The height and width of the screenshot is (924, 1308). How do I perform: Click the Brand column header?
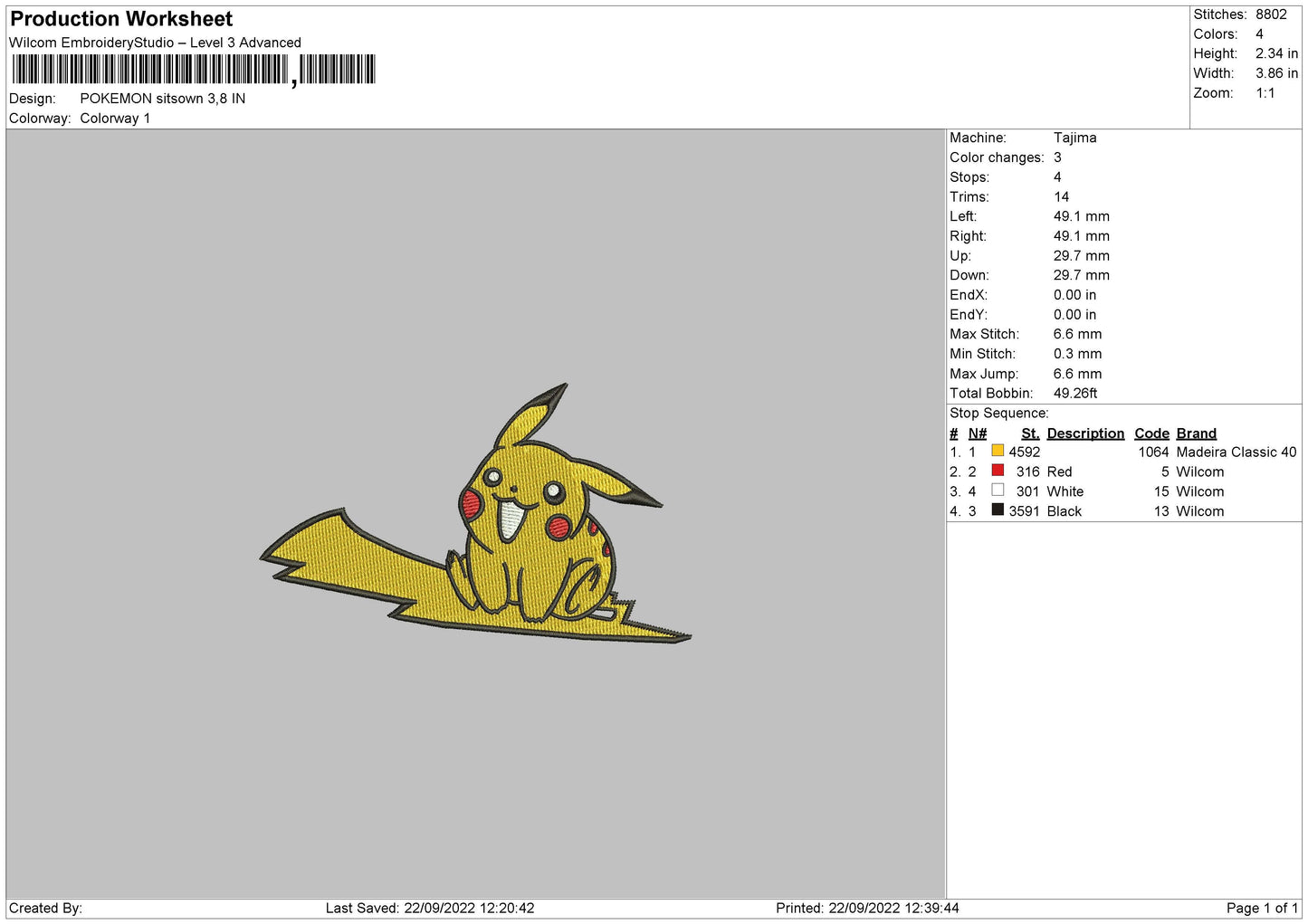coord(1196,433)
